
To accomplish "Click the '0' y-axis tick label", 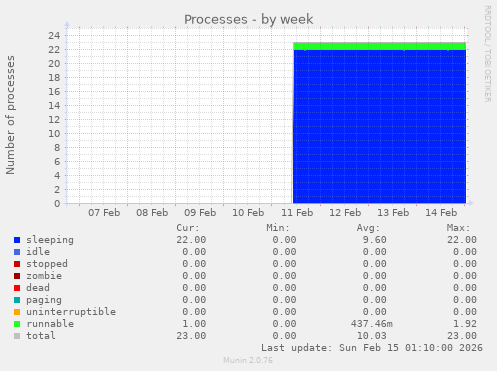I will 57,204.
